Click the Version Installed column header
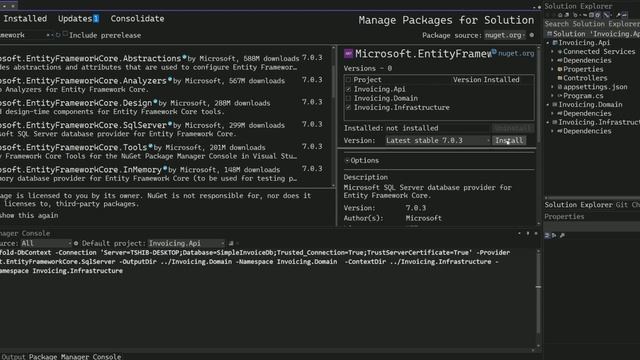The height and width of the screenshot is (360, 640). (x=486, y=80)
